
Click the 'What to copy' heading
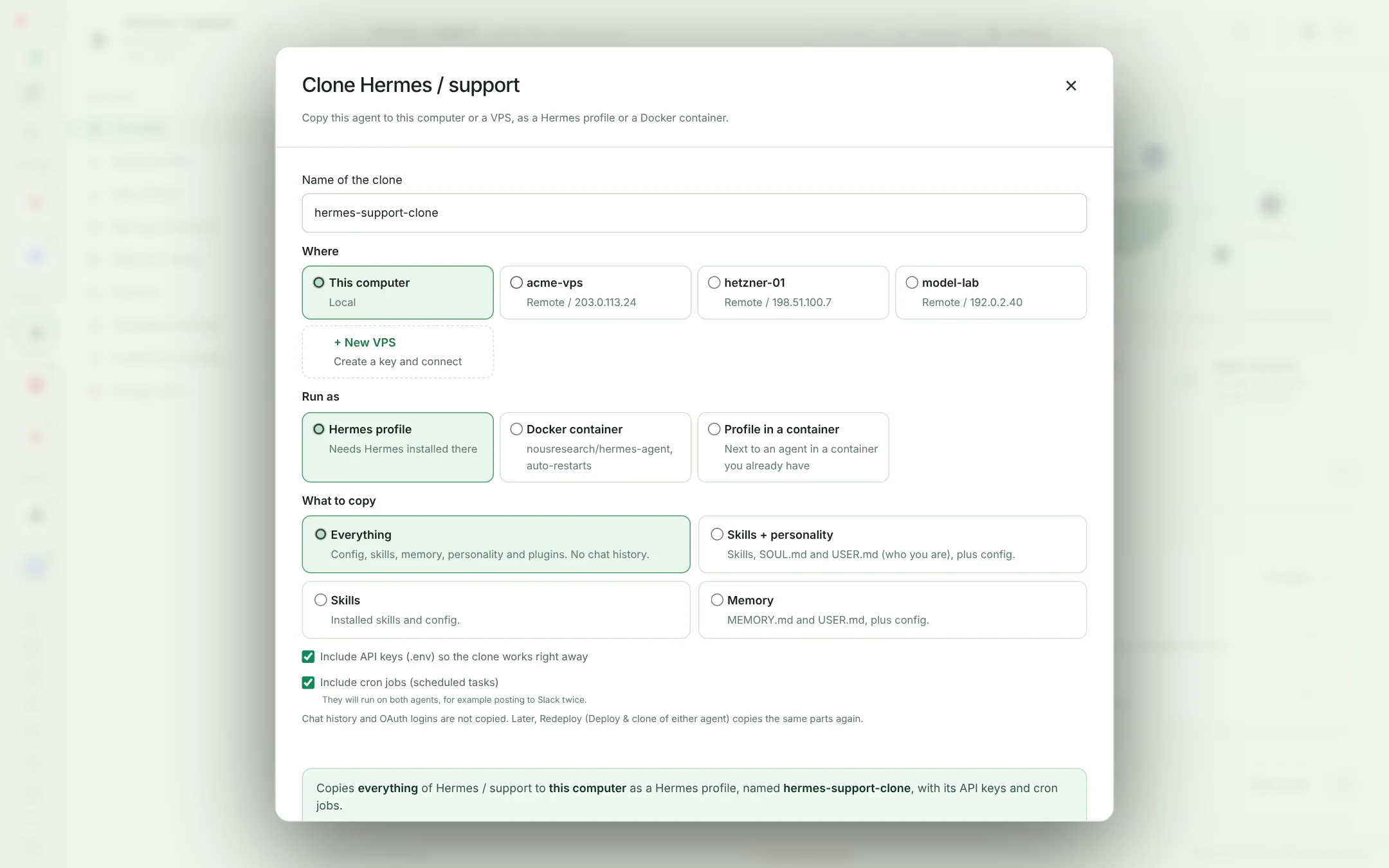[x=339, y=501]
